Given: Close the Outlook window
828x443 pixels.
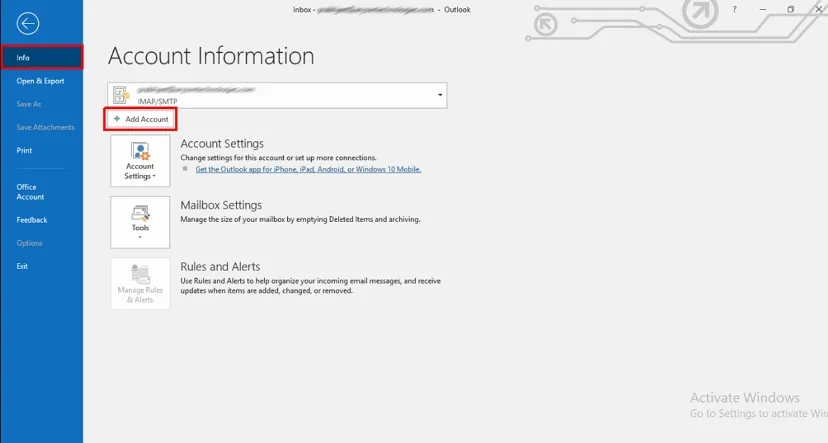Looking at the screenshot, I should [818, 10].
